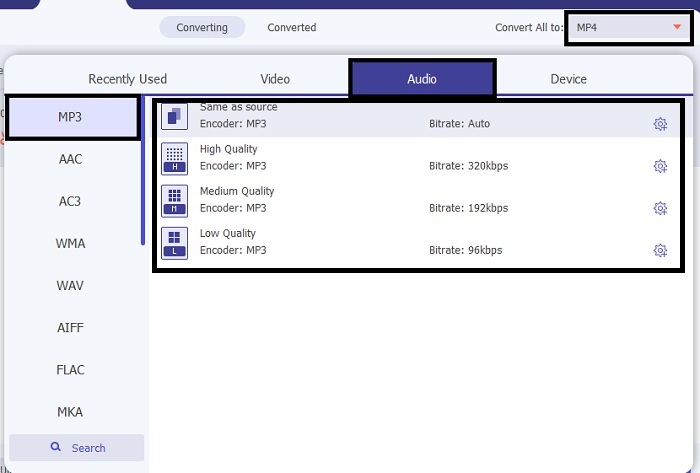Click the Medium Quality M preset icon

(x=175, y=201)
